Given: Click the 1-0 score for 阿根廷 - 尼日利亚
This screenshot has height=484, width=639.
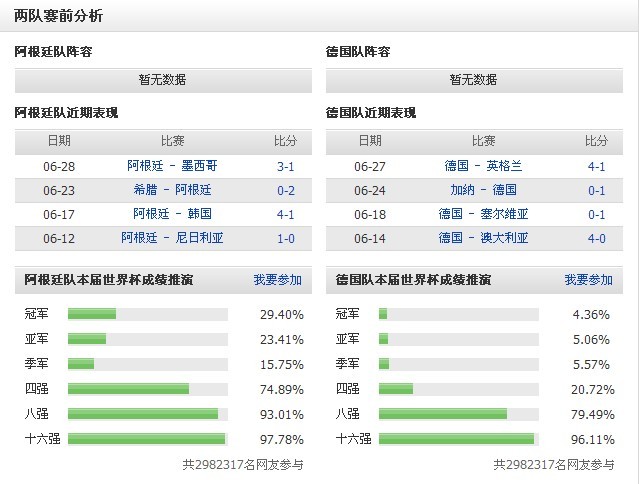Looking at the screenshot, I should point(285,238).
